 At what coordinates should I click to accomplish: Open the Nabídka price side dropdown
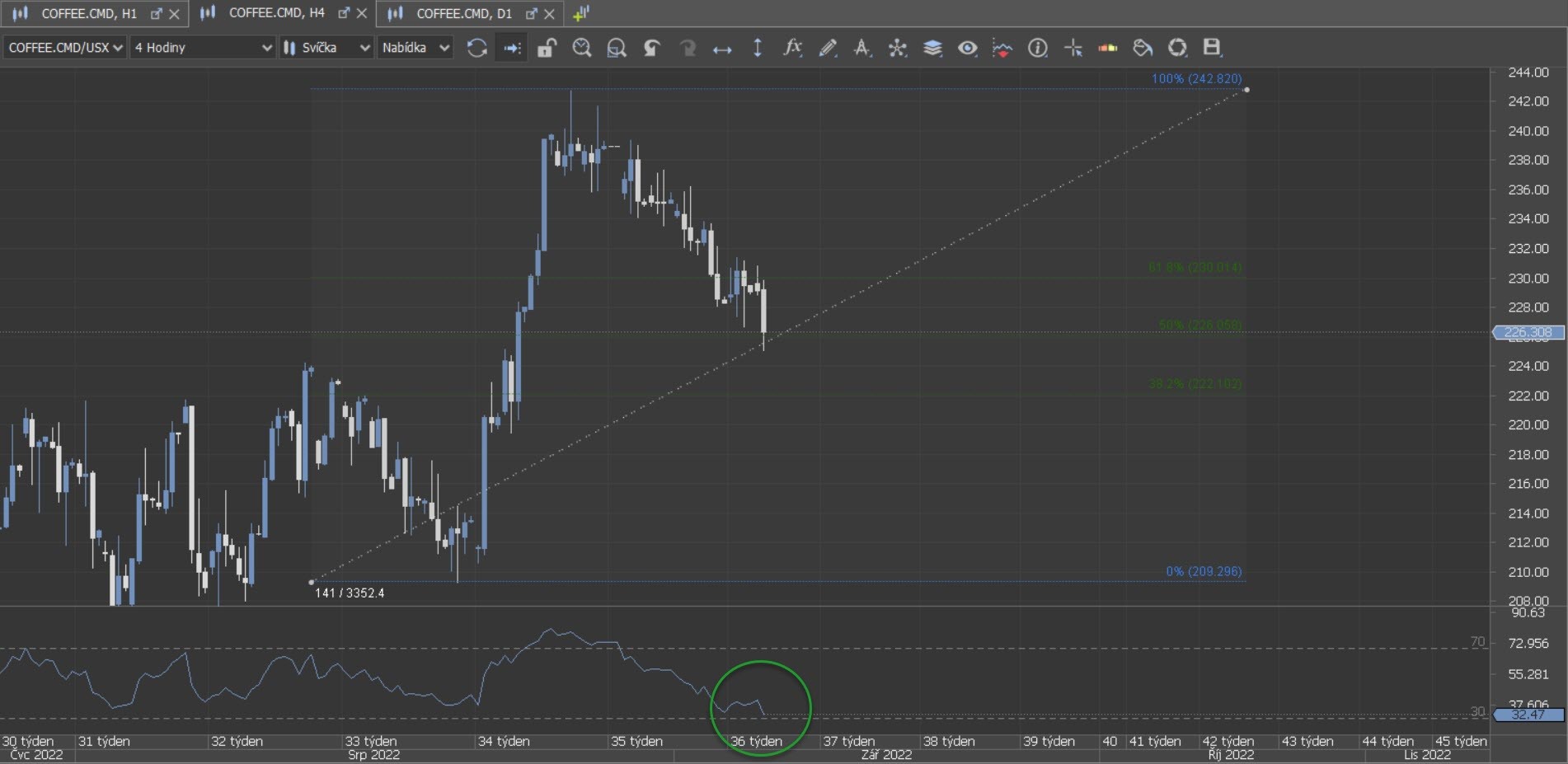(x=415, y=48)
